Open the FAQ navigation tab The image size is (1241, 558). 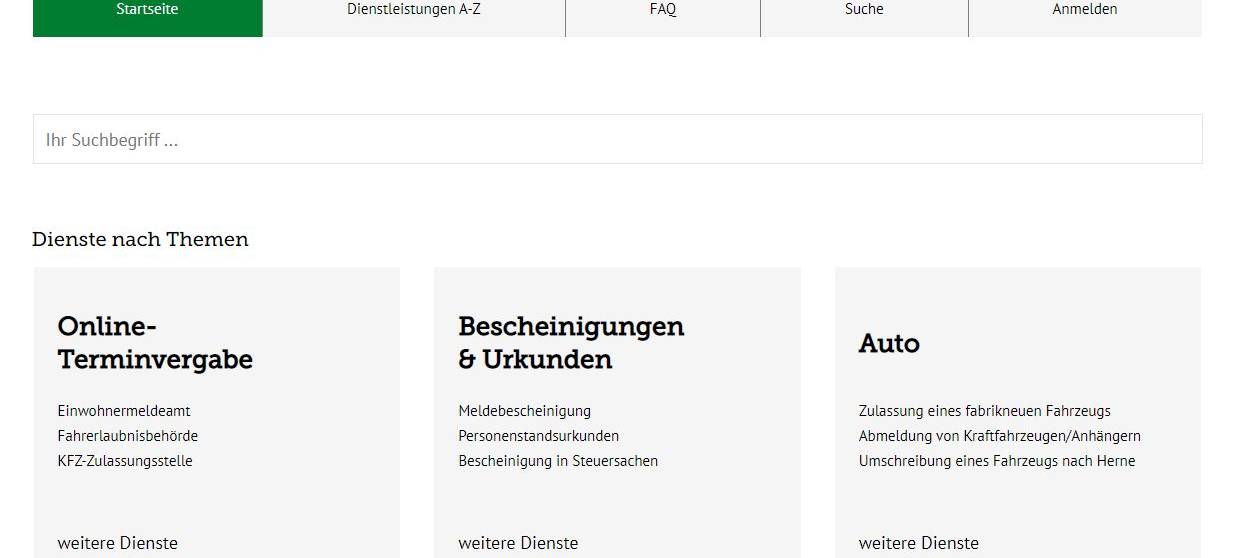[663, 10]
